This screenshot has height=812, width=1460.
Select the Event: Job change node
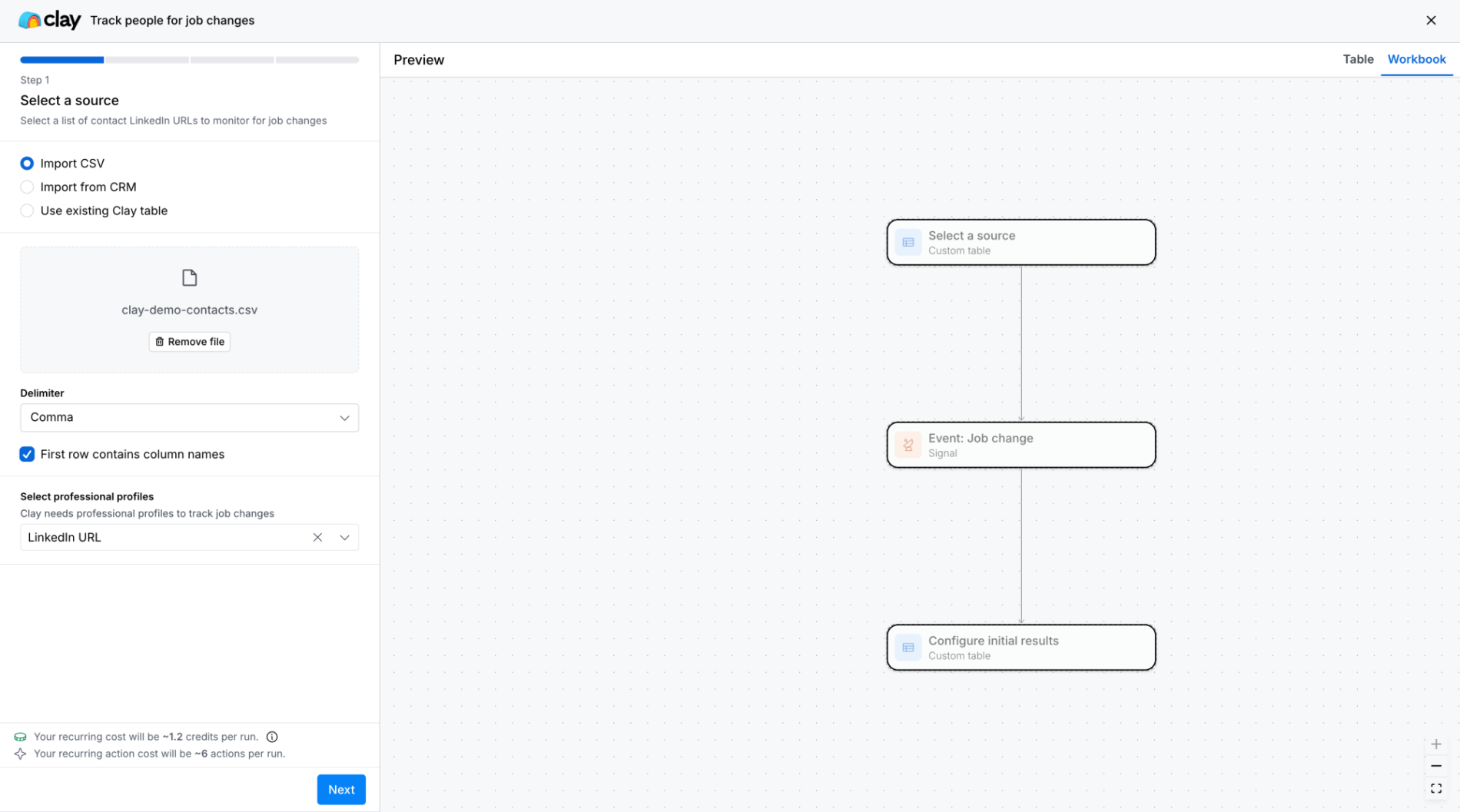[1021, 445]
